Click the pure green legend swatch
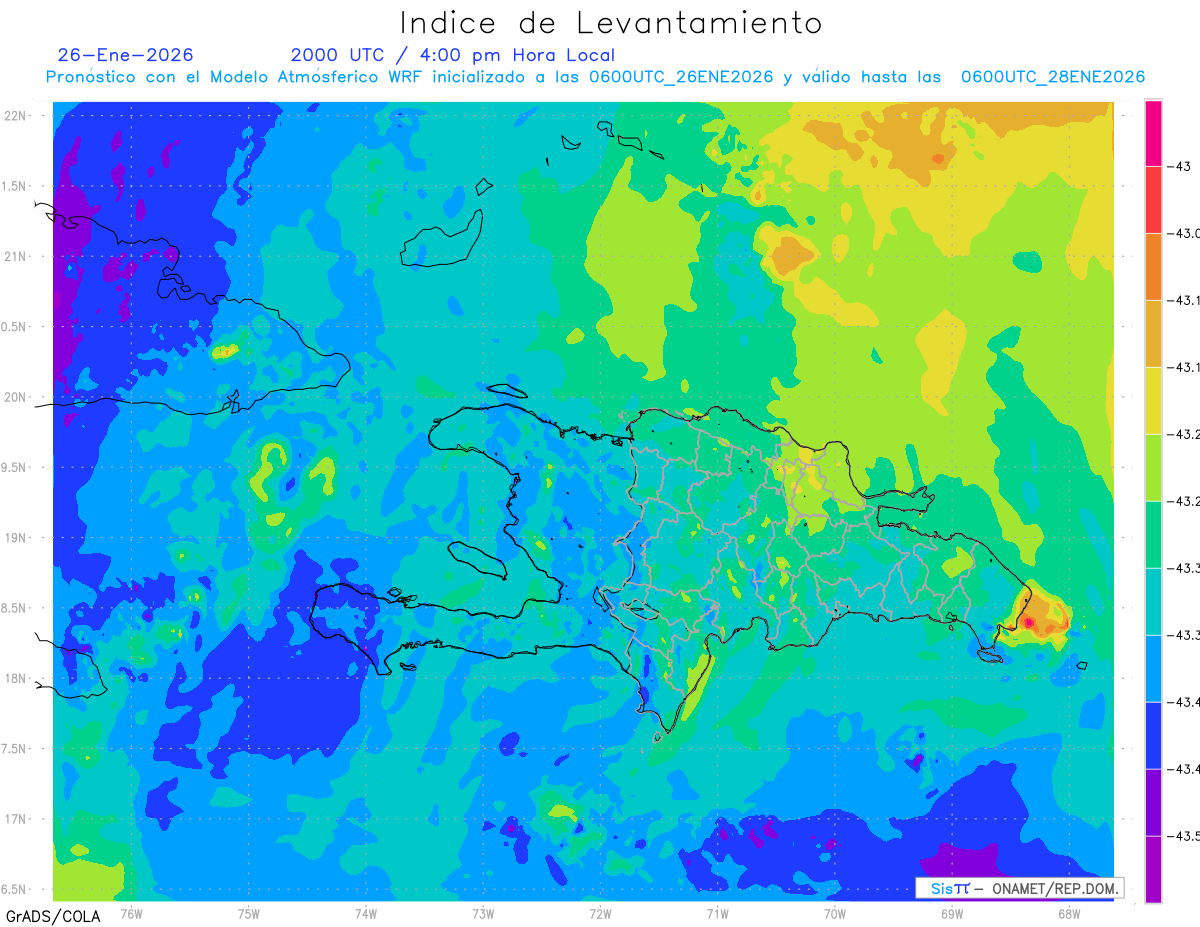 (1153, 535)
